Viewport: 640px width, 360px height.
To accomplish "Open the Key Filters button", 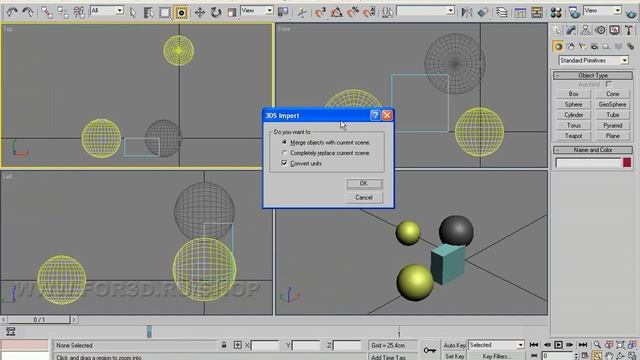I will coord(496,356).
